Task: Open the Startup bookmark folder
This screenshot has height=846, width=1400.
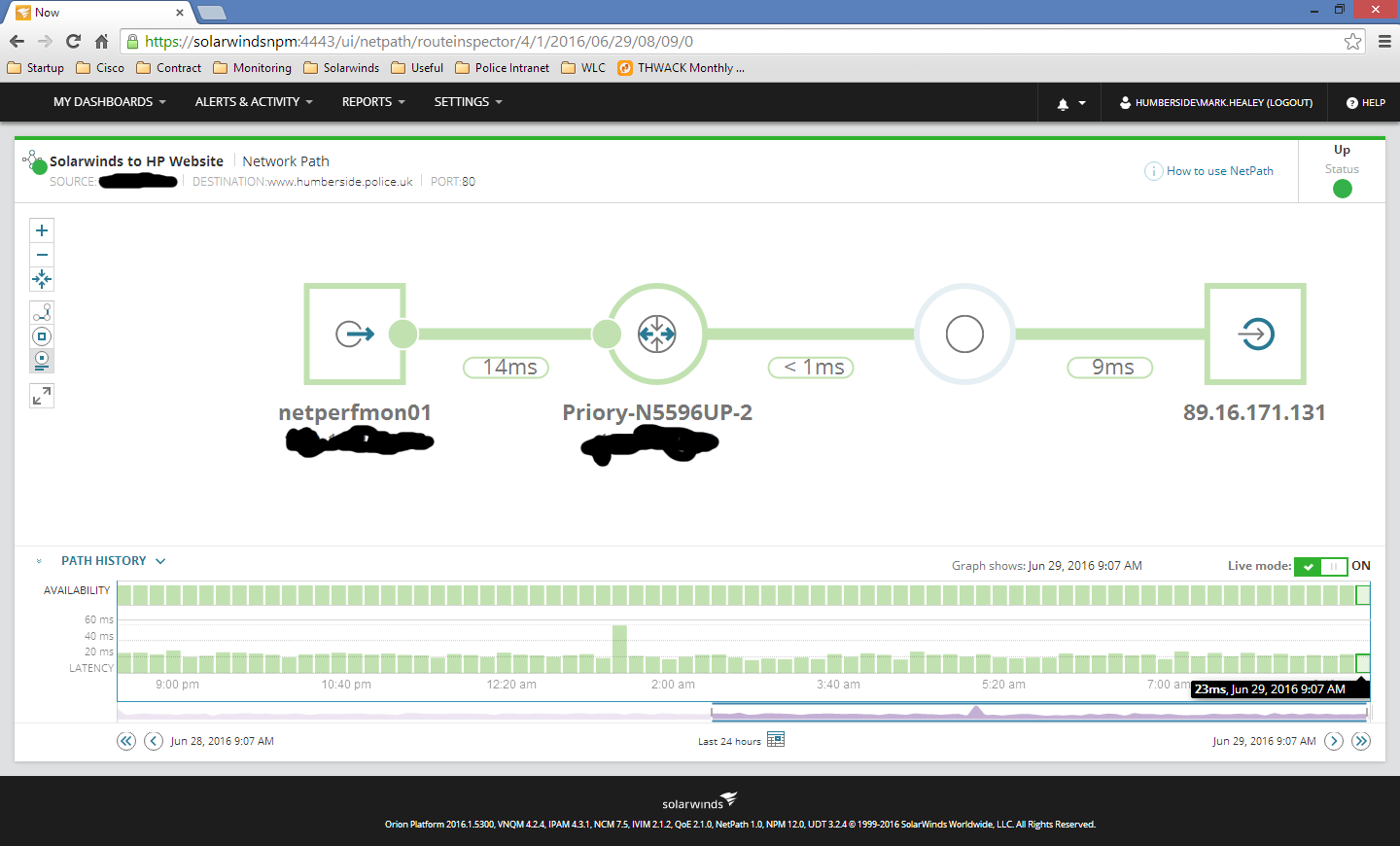Action: point(35,68)
